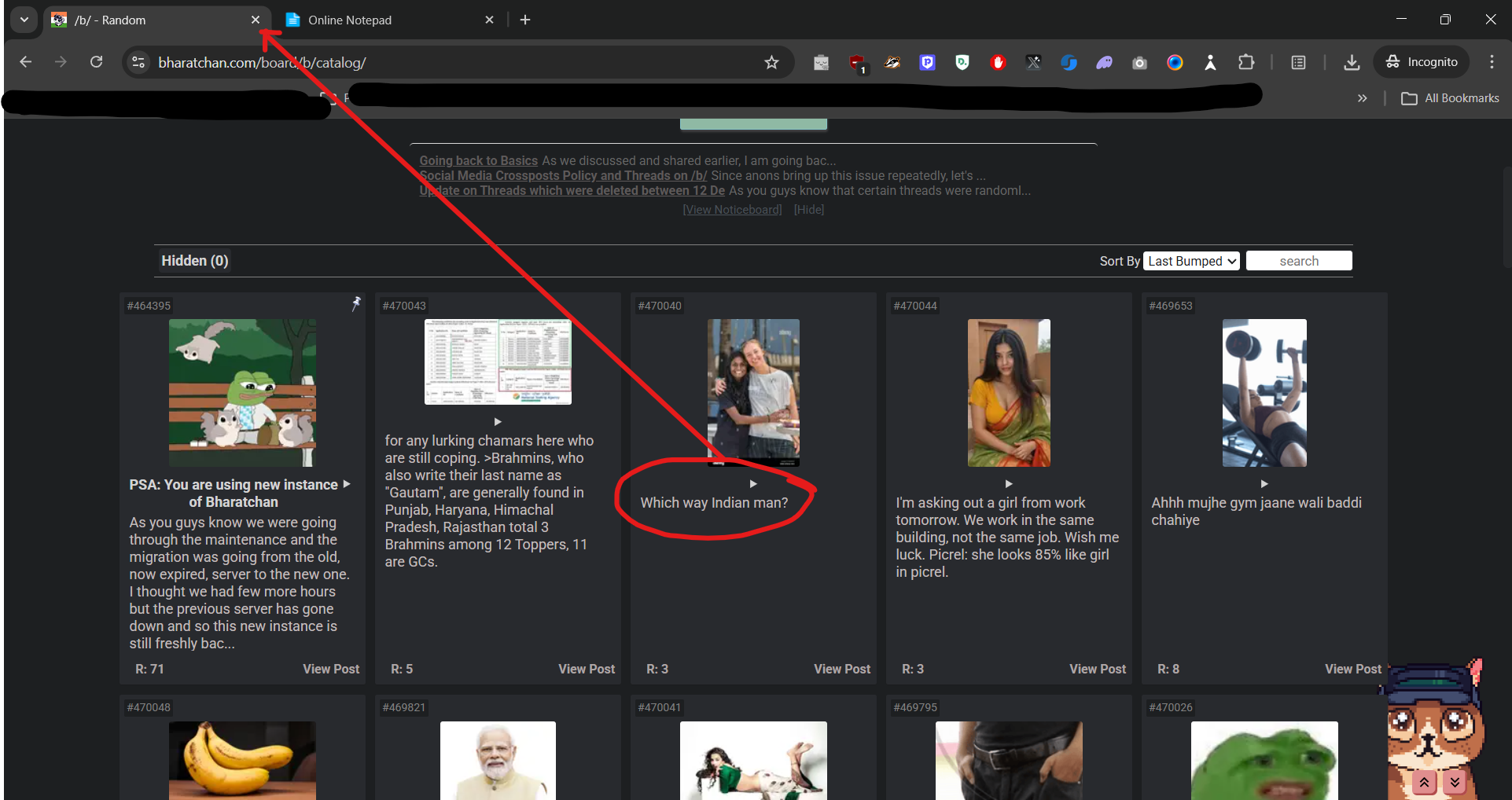This screenshot has width=1512, height=800.
Task: Click the scroll-to-top arrow on mascot
Action: pyautogui.click(x=1424, y=782)
